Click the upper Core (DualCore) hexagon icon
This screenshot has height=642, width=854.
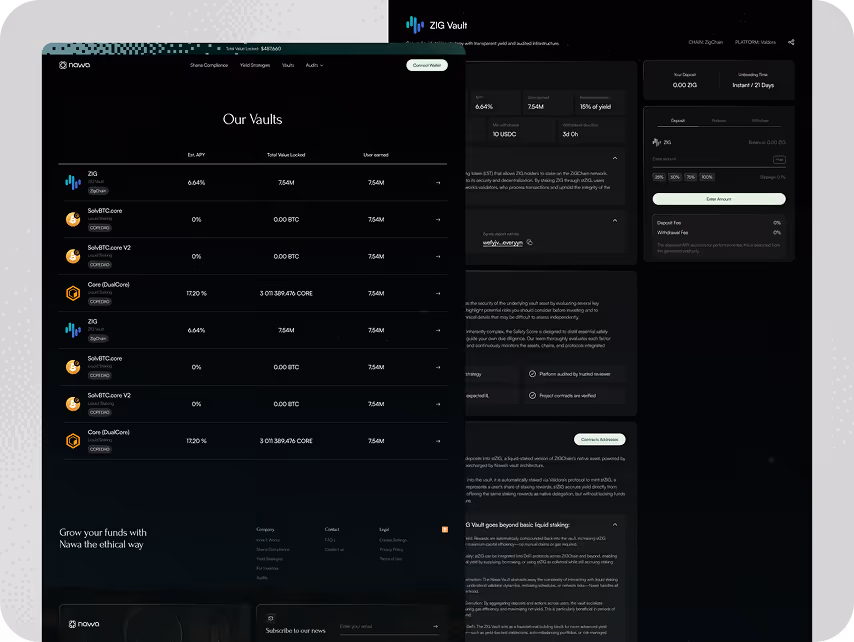[73, 293]
